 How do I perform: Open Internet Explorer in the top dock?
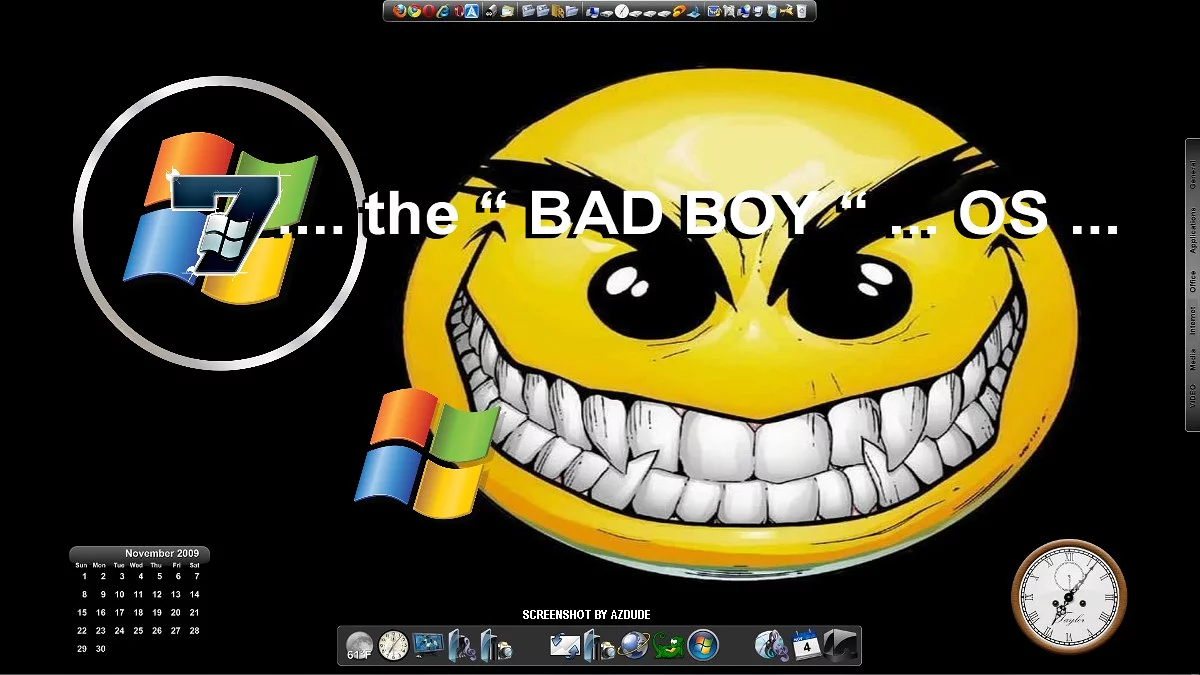point(443,12)
